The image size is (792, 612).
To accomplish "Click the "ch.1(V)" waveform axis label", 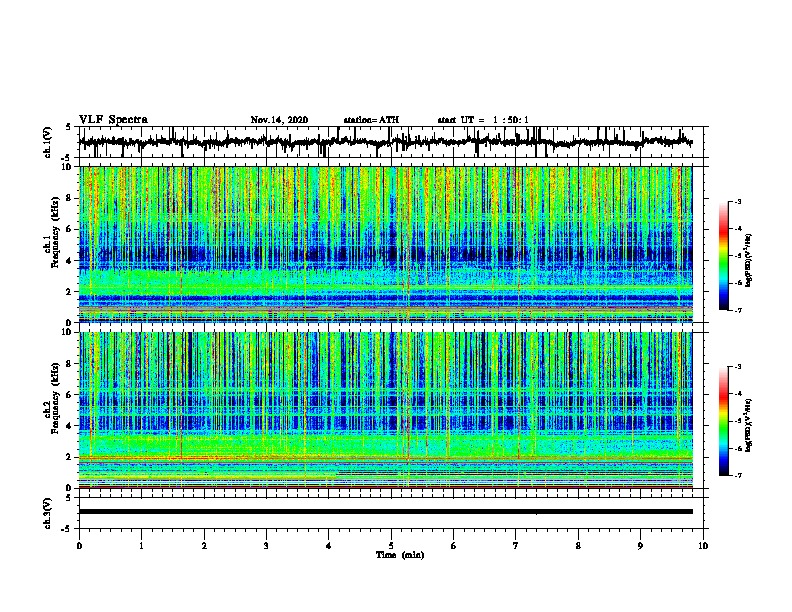I will click(48, 142).
